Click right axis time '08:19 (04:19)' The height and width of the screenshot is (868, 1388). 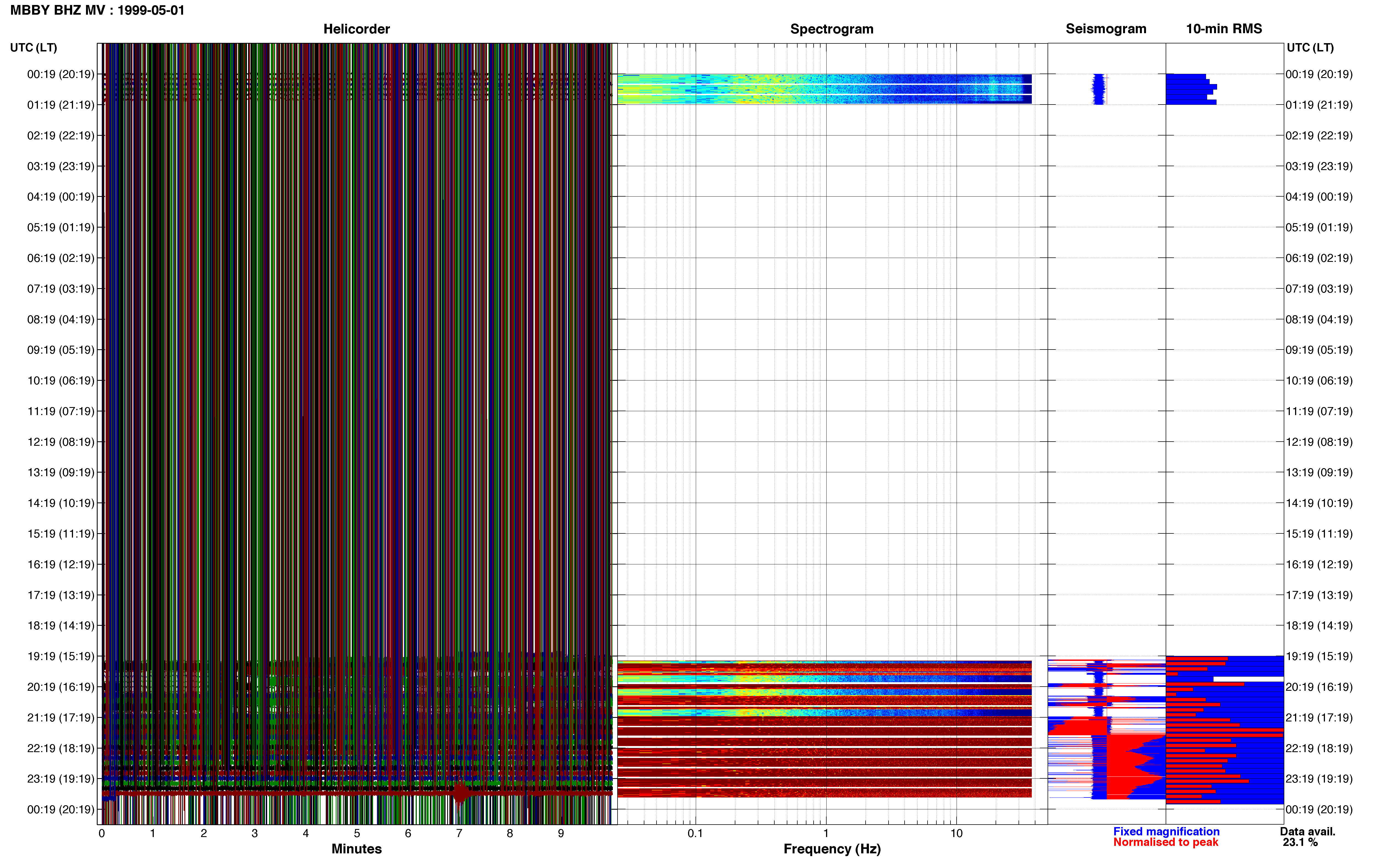tap(1319, 319)
